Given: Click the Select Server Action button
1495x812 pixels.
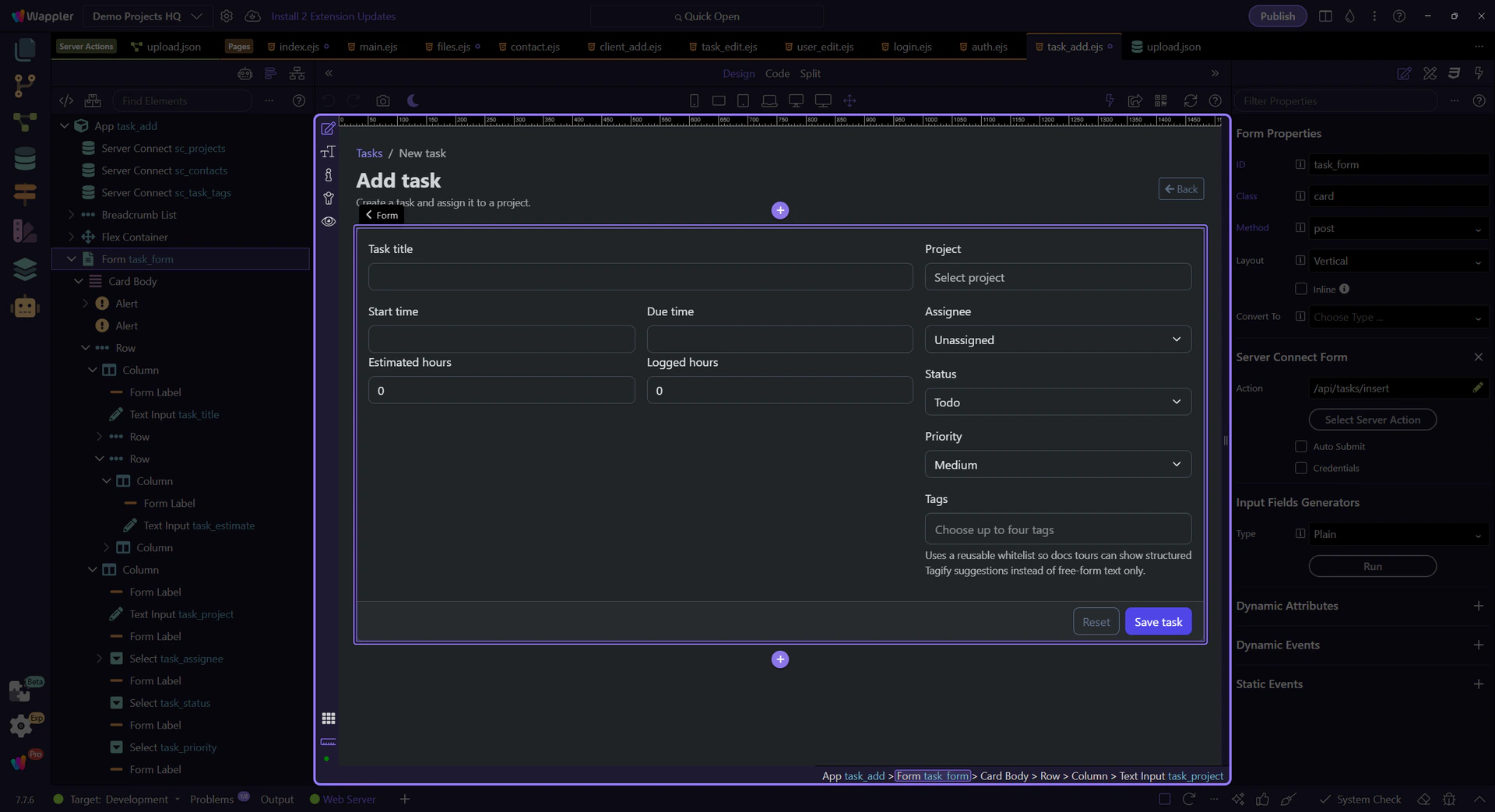Looking at the screenshot, I should point(1372,420).
